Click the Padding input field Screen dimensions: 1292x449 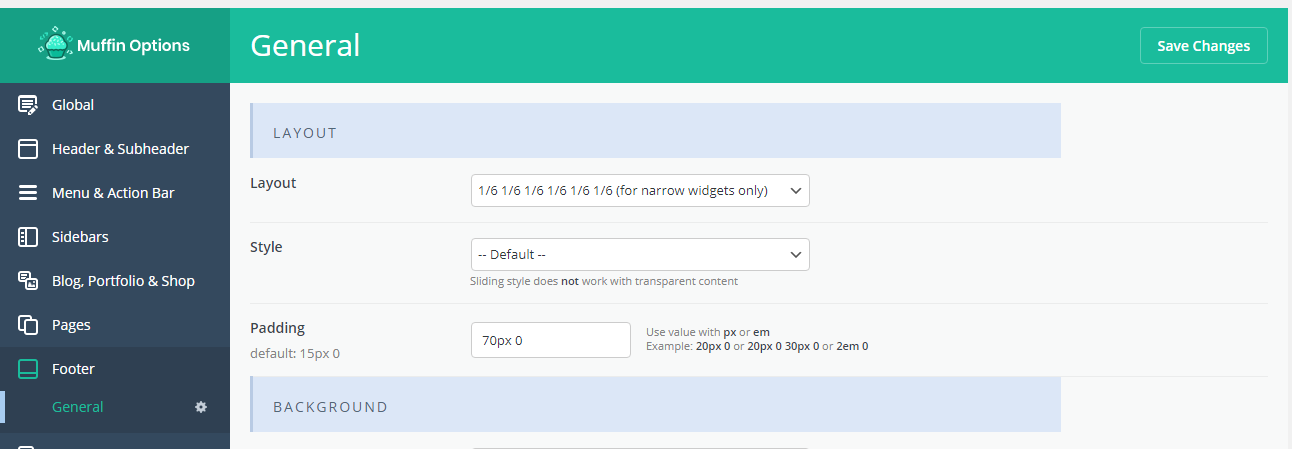coord(551,340)
